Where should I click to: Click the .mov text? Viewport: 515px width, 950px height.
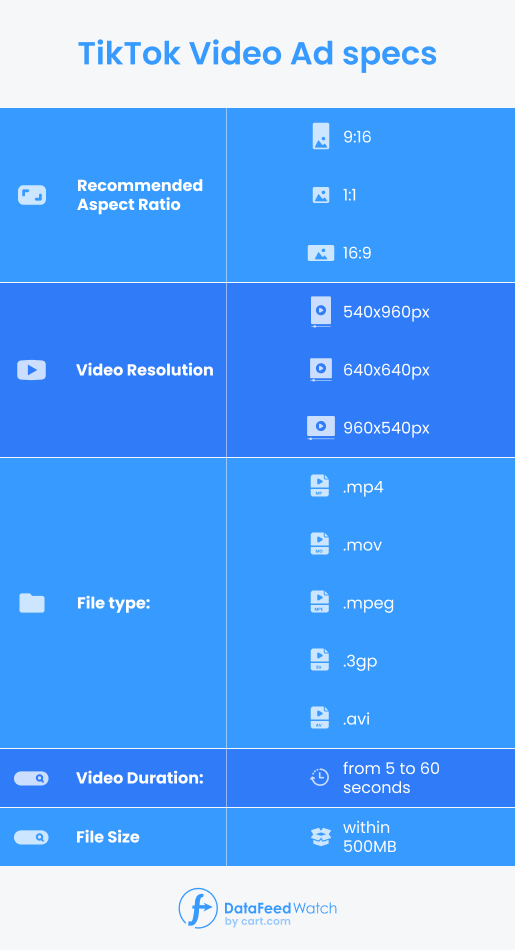click(362, 545)
